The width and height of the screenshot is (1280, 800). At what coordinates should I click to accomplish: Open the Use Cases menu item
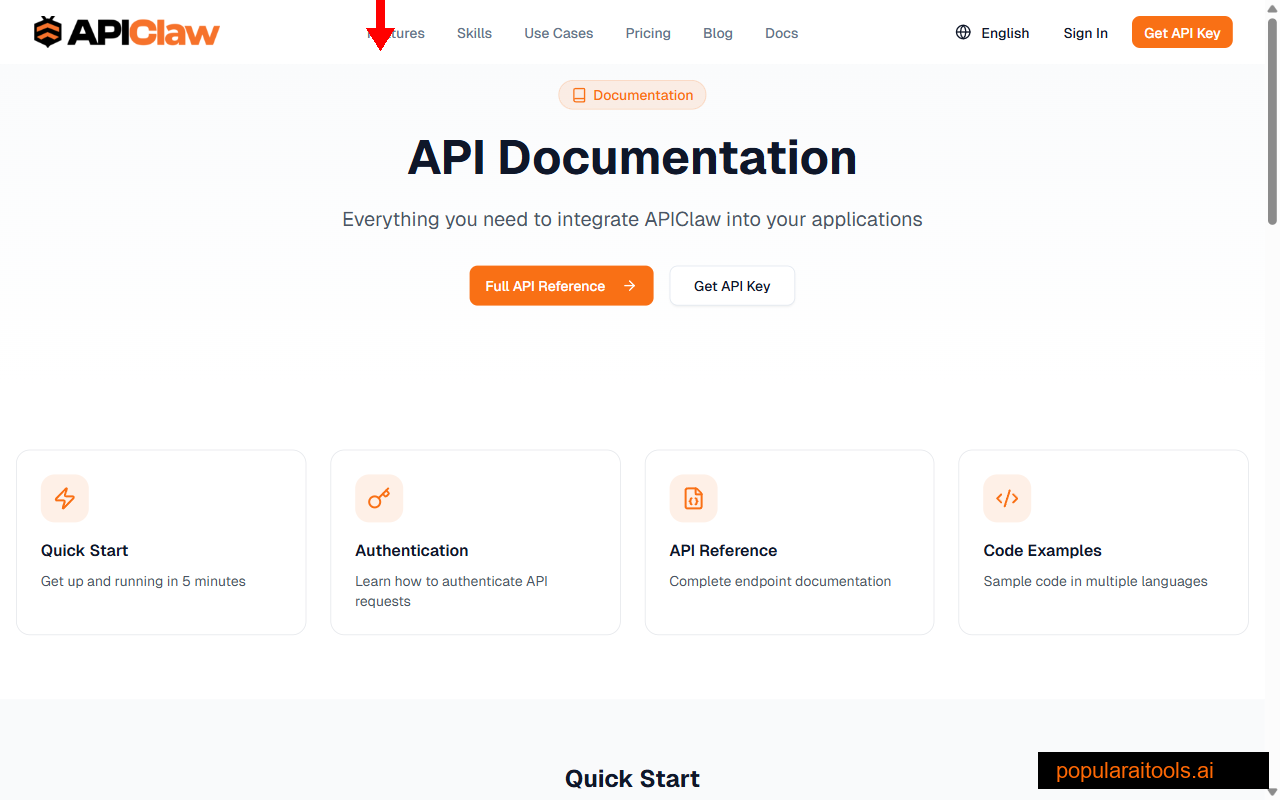[x=558, y=33]
